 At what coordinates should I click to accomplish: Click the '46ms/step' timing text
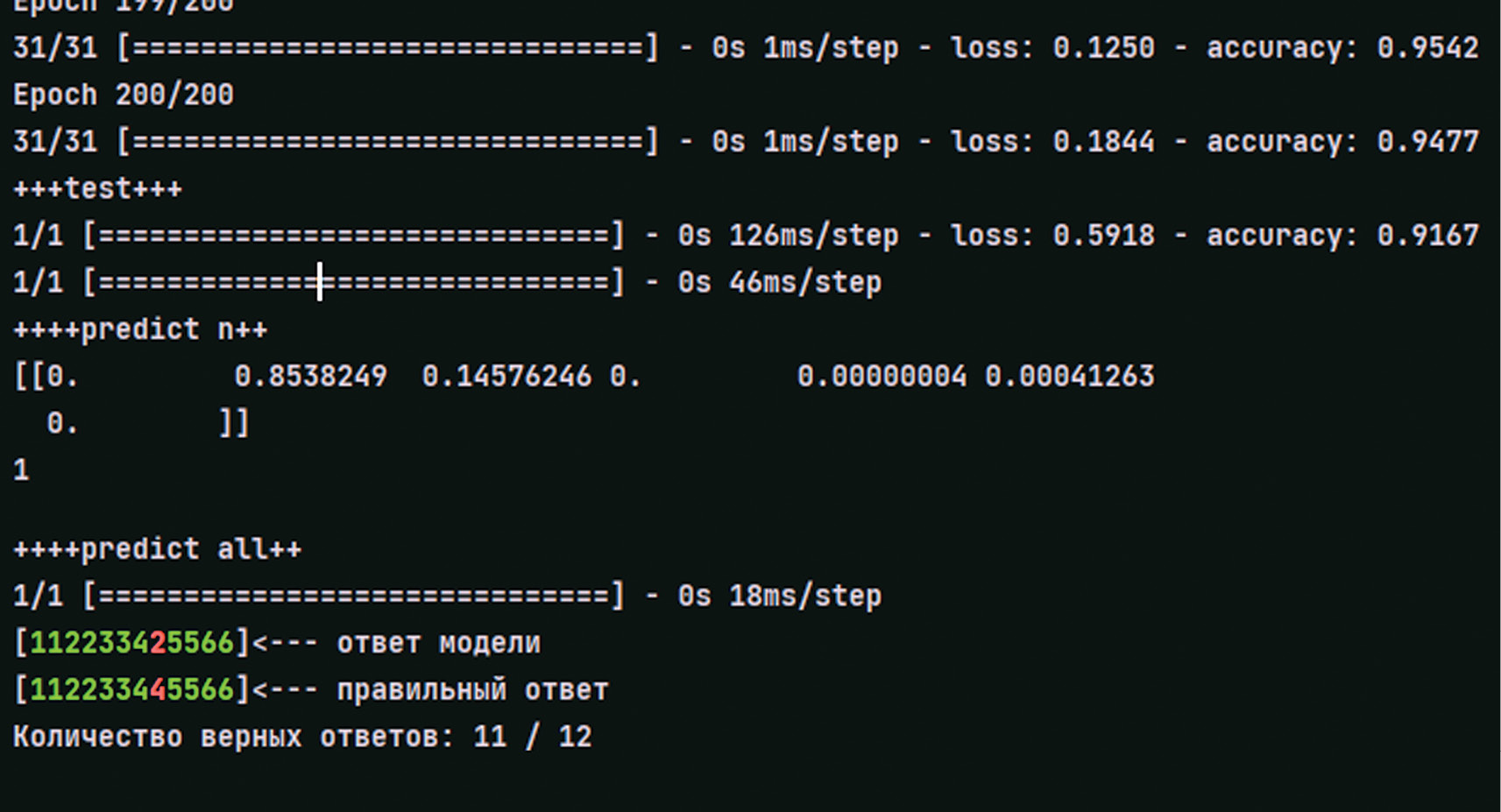pos(804,283)
